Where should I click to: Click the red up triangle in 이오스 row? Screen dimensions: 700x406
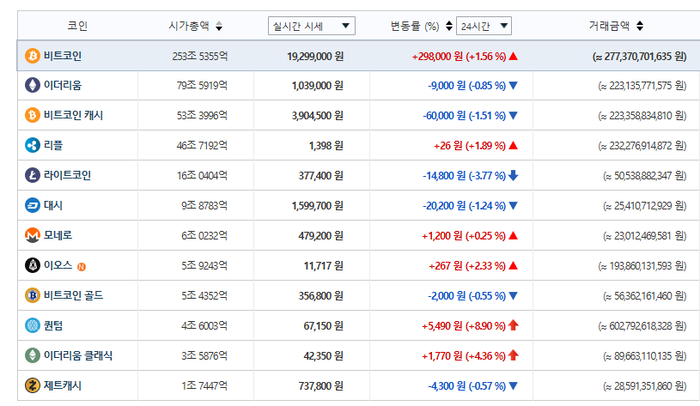[513, 265]
